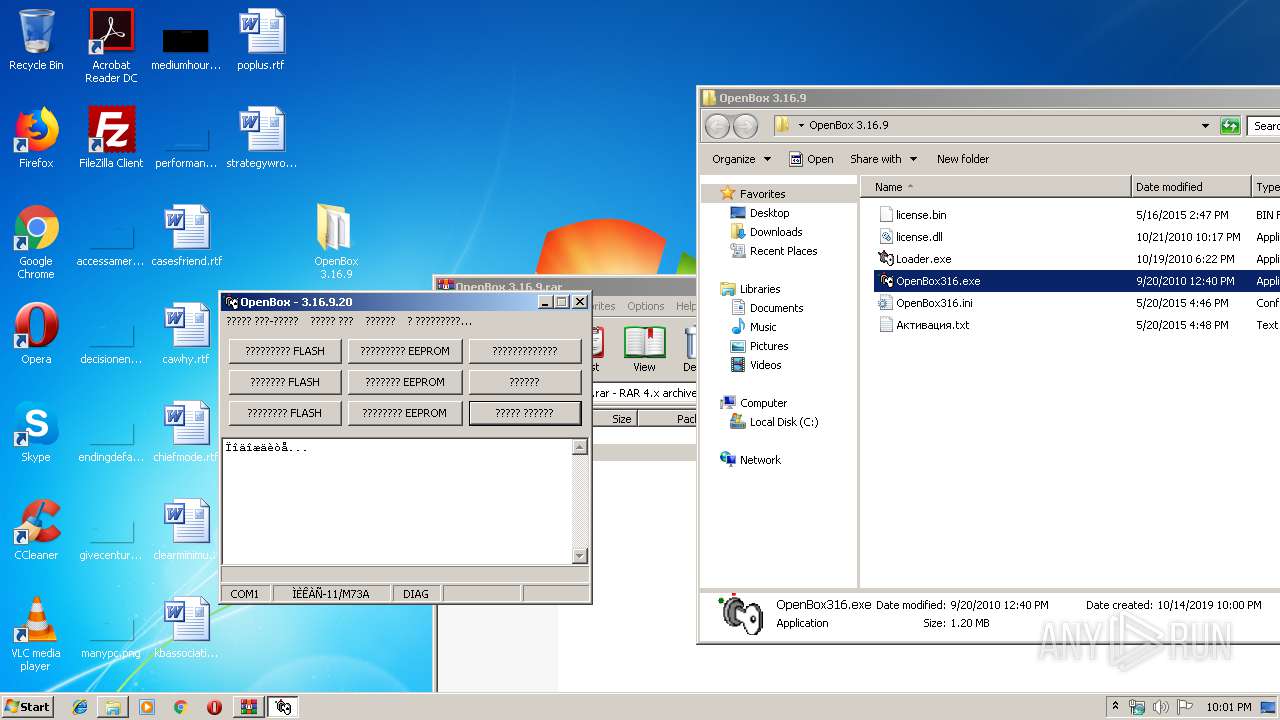This screenshot has height=720, width=1280.
Task: Show hidden system tray icons
Action: pyautogui.click(x=1115, y=707)
